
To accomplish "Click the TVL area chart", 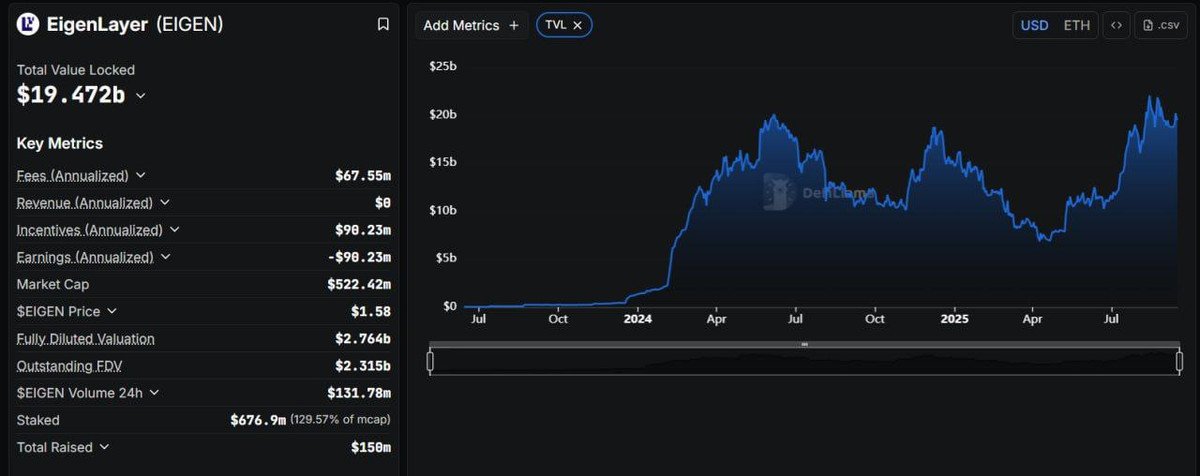I will 820,200.
